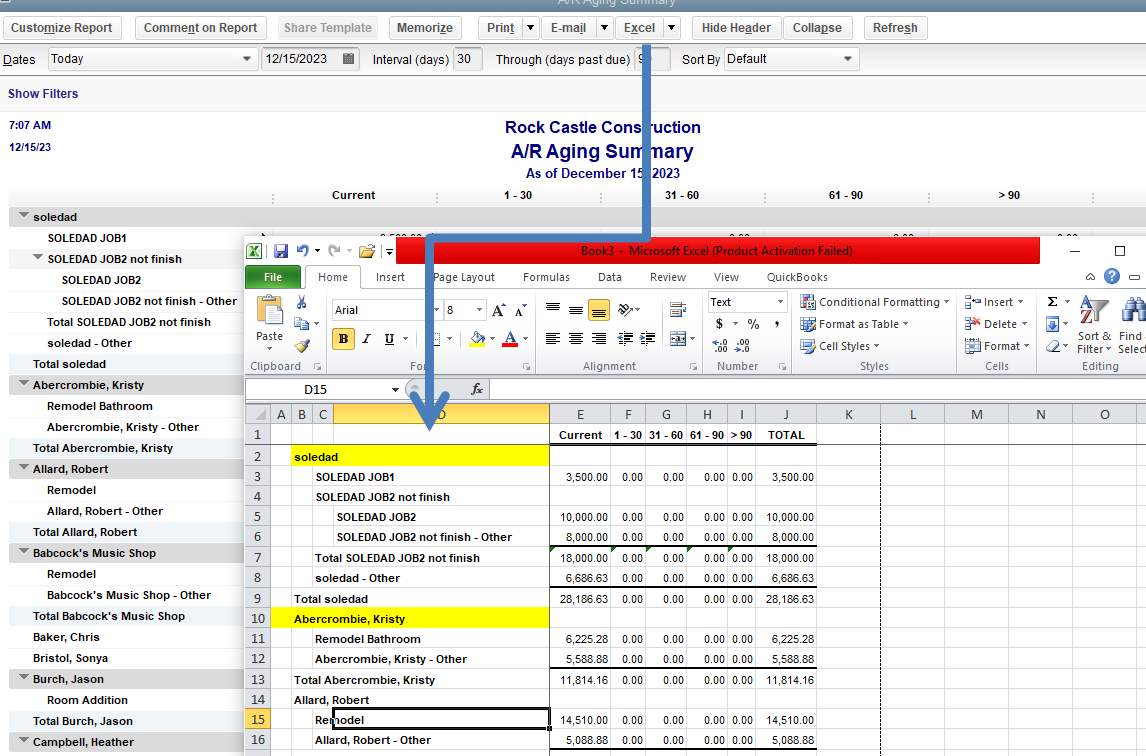Switch to the Formulas ribbon tab
This screenshot has width=1146, height=756.
tap(546, 277)
